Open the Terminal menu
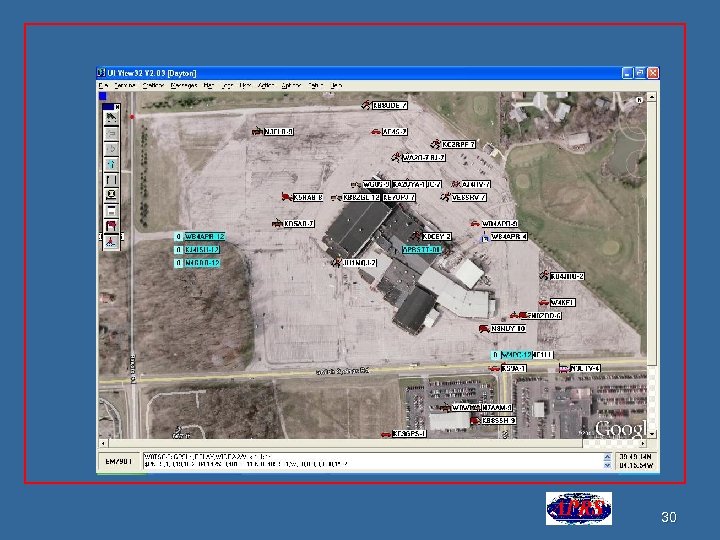 click(x=124, y=85)
